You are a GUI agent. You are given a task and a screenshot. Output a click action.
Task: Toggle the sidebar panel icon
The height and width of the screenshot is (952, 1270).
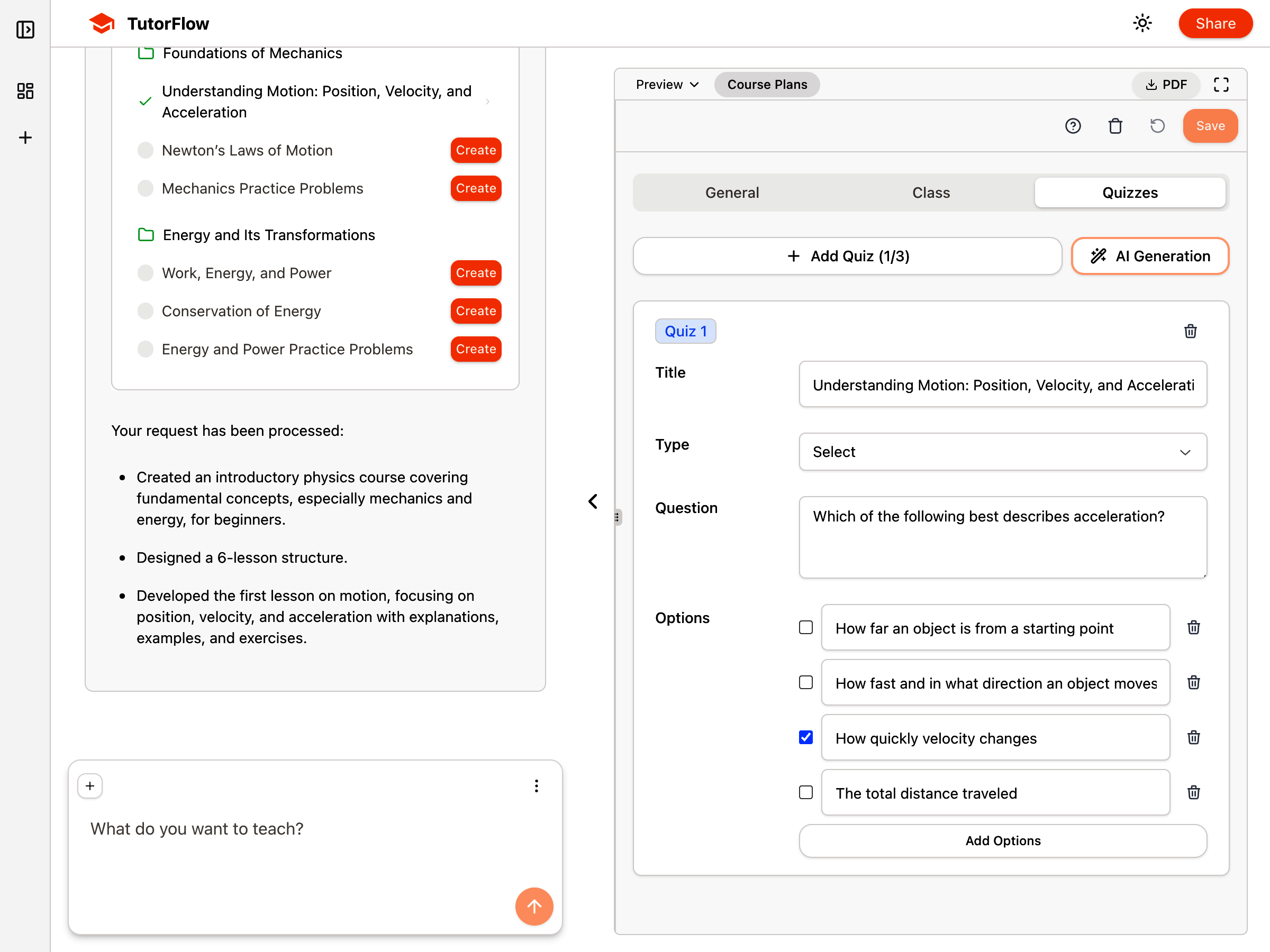click(25, 29)
